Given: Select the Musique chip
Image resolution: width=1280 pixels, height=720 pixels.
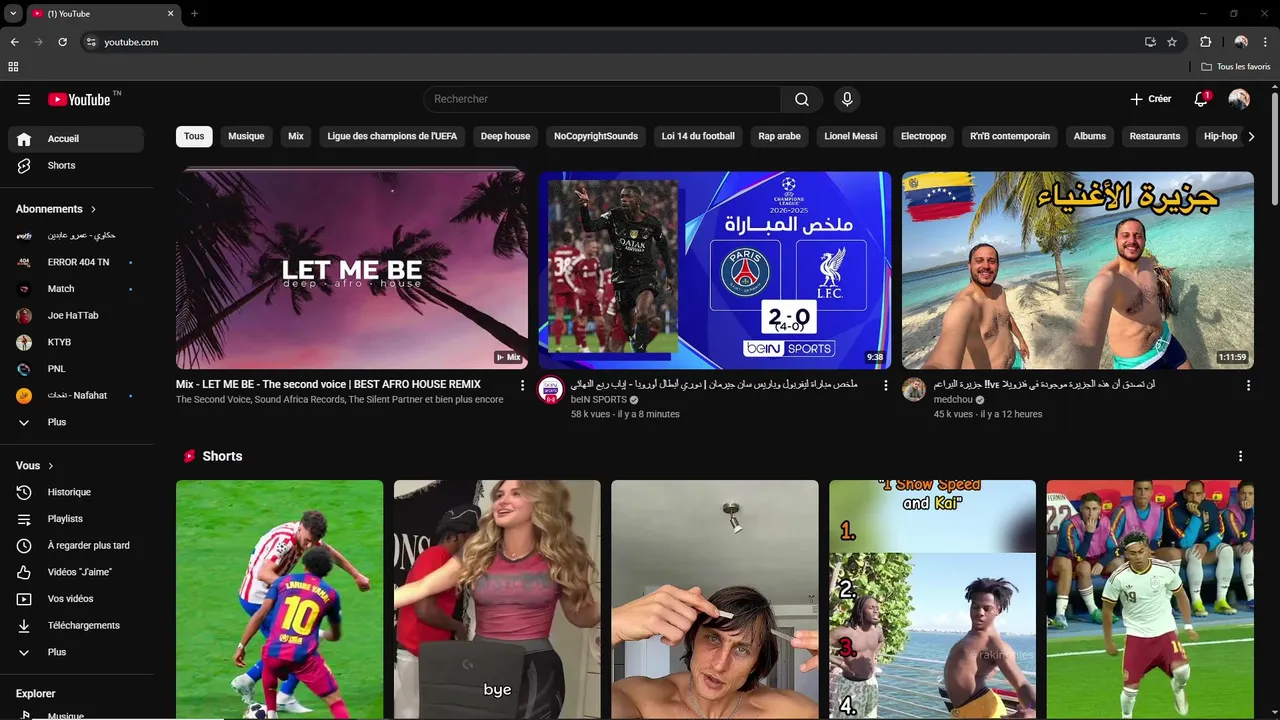Looking at the screenshot, I should [x=246, y=136].
